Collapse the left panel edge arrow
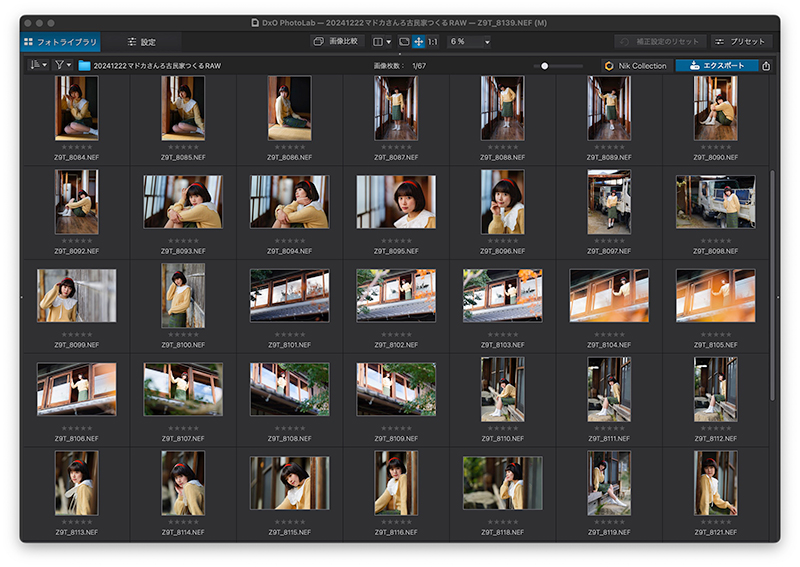800x567 pixels. coord(21,297)
